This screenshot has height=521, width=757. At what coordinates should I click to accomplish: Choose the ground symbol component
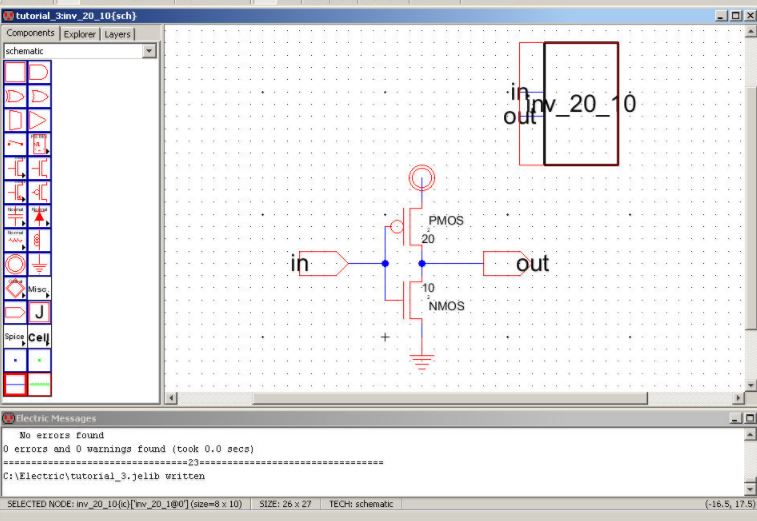(40, 264)
